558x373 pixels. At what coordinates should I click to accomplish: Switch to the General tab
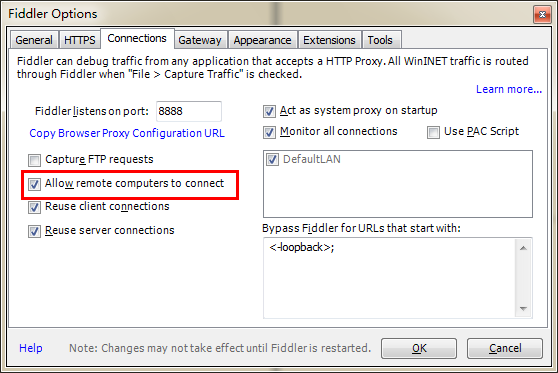click(34, 40)
